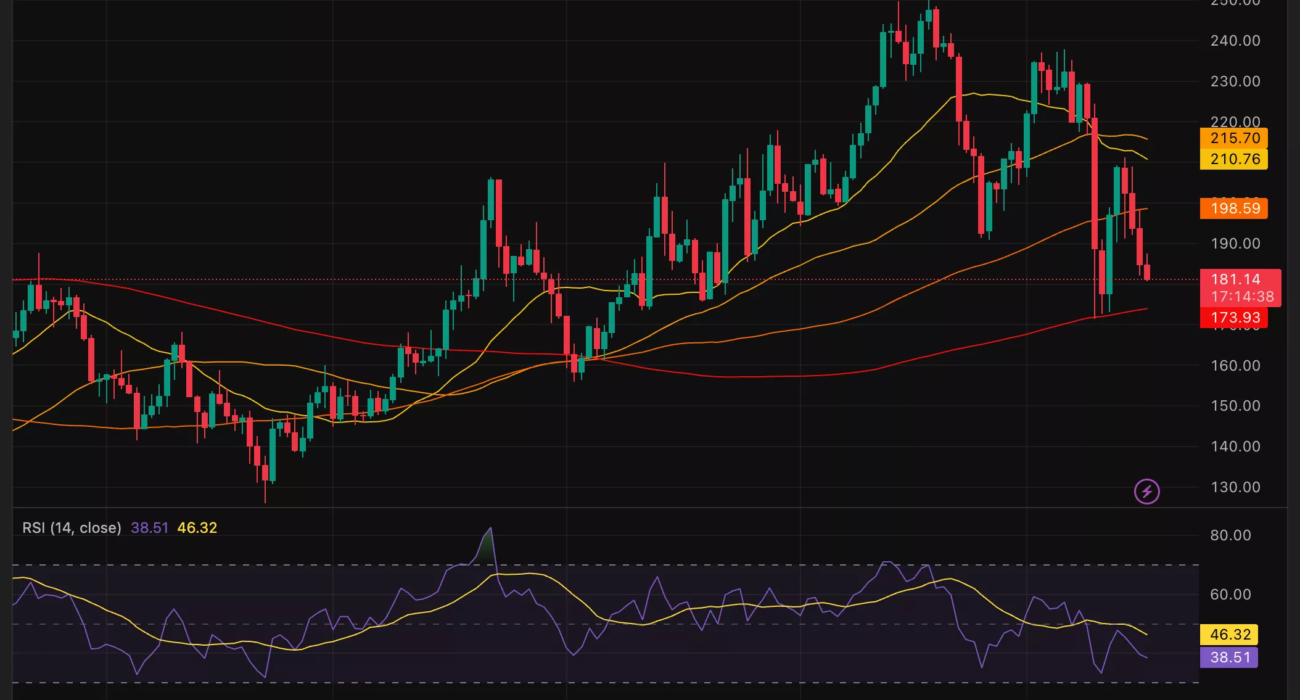The width and height of the screenshot is (1300, 700).
Task: Click 240.00 on the price axis
Action: click(x=1235, y=40)
